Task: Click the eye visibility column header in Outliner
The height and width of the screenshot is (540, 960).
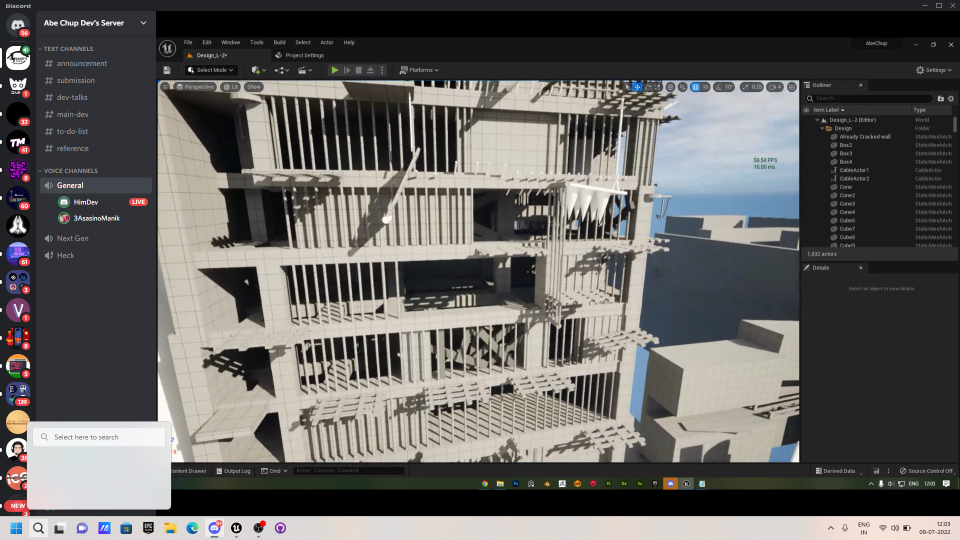Action: tap(806, 110)
